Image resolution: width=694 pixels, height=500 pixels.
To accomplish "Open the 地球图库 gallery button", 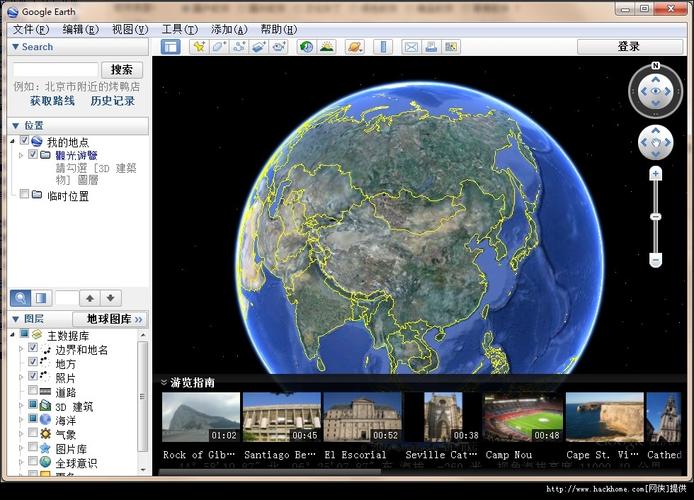I will click(110, 319).
